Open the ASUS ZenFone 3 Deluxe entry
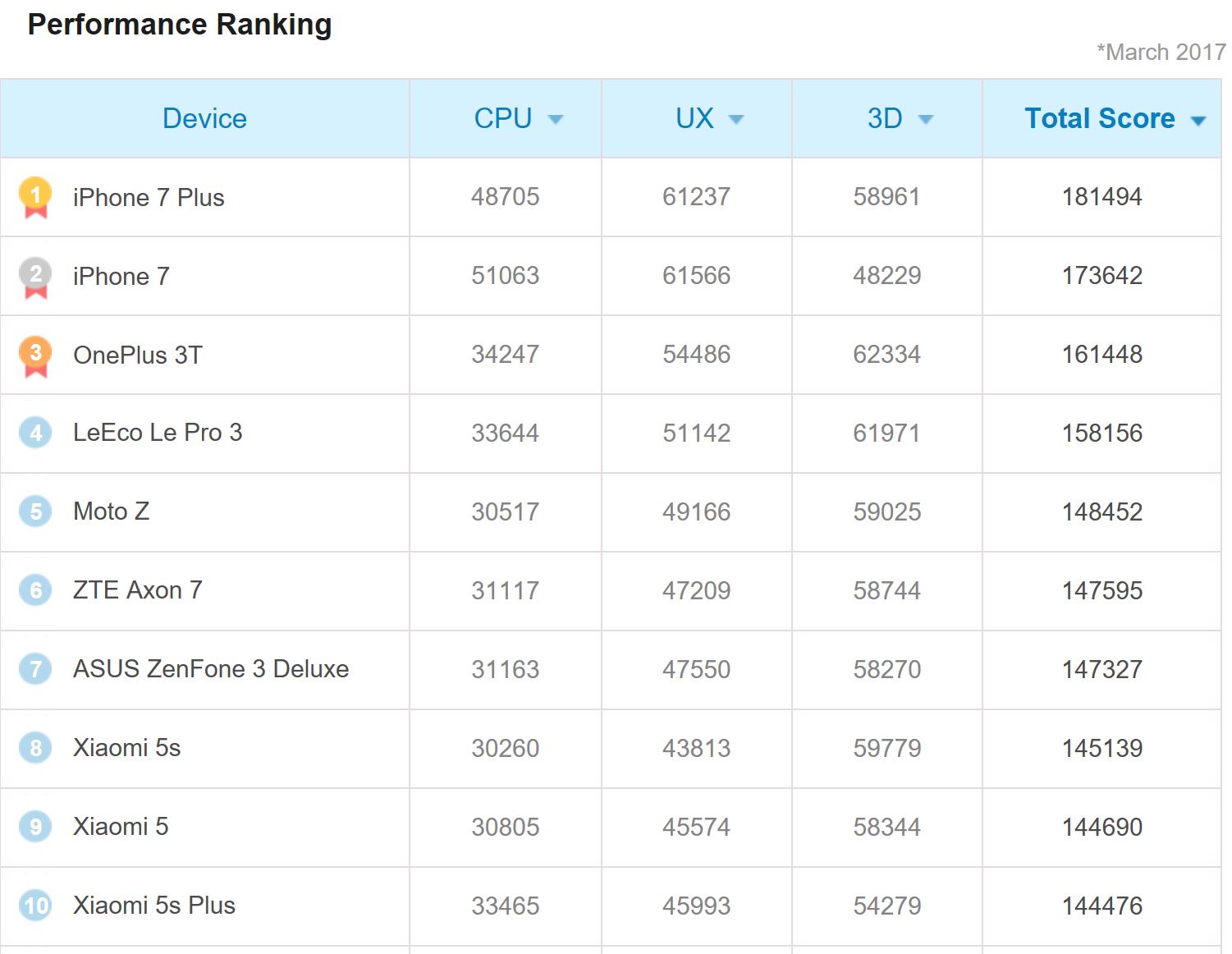 (x=211, y=669)
